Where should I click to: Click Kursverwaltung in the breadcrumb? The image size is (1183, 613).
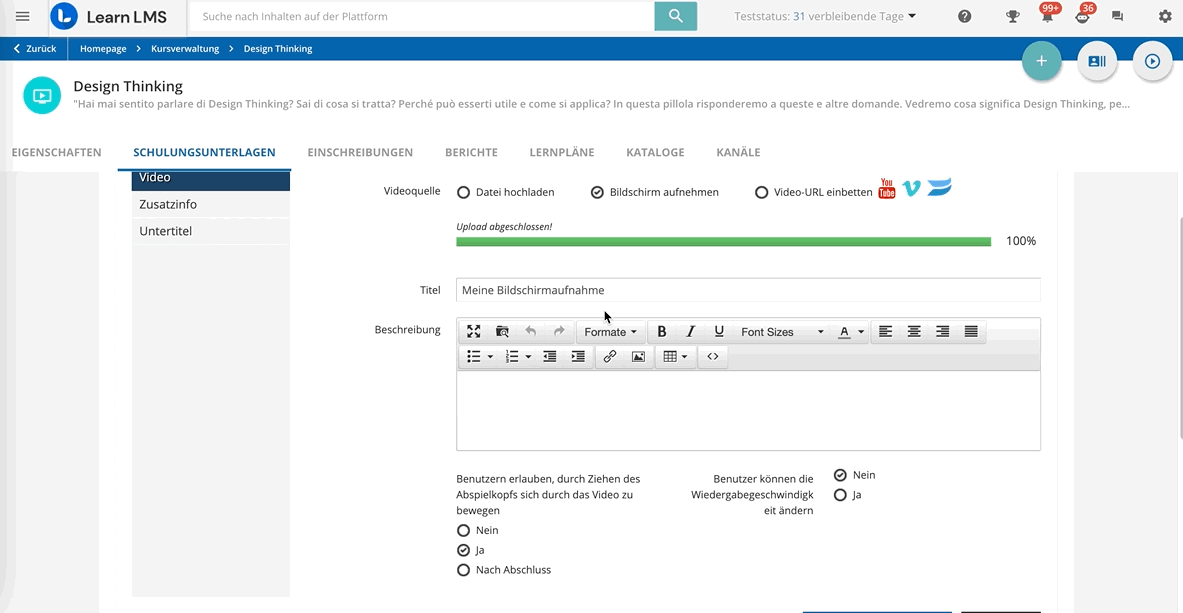(185, 49)
